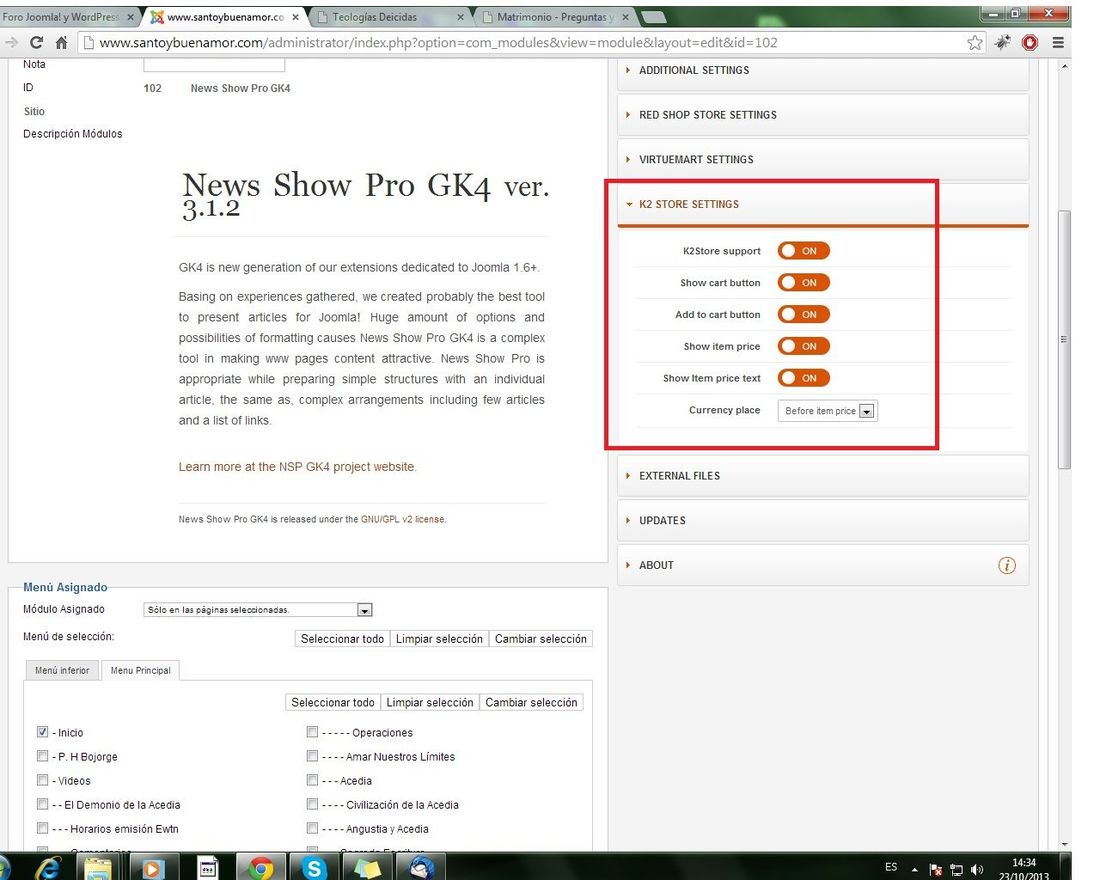The image size is (1100, 880).
Task: Close the Teologías Deicidas tab
Action: click(x=460, y=17)
